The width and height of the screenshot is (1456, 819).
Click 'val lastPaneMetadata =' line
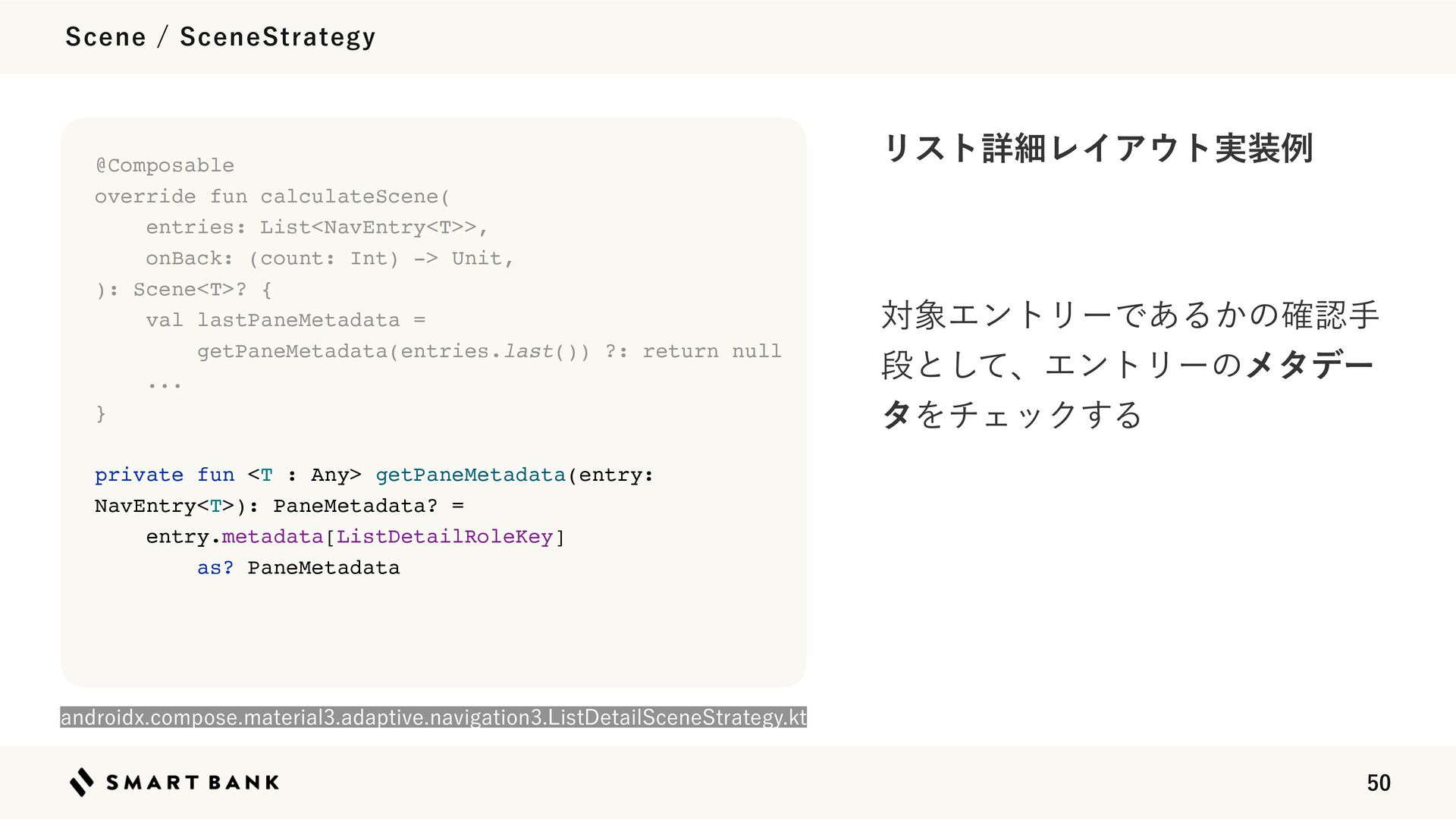(x=286, y=320)
